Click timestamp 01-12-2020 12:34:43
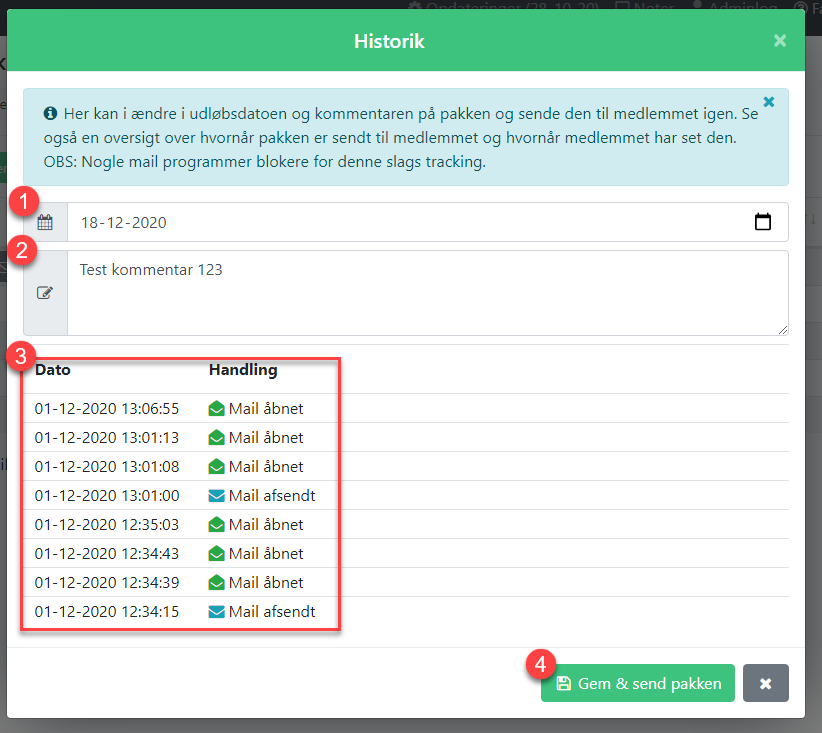Viewport: 822px width, 733px height. (107, 554)
